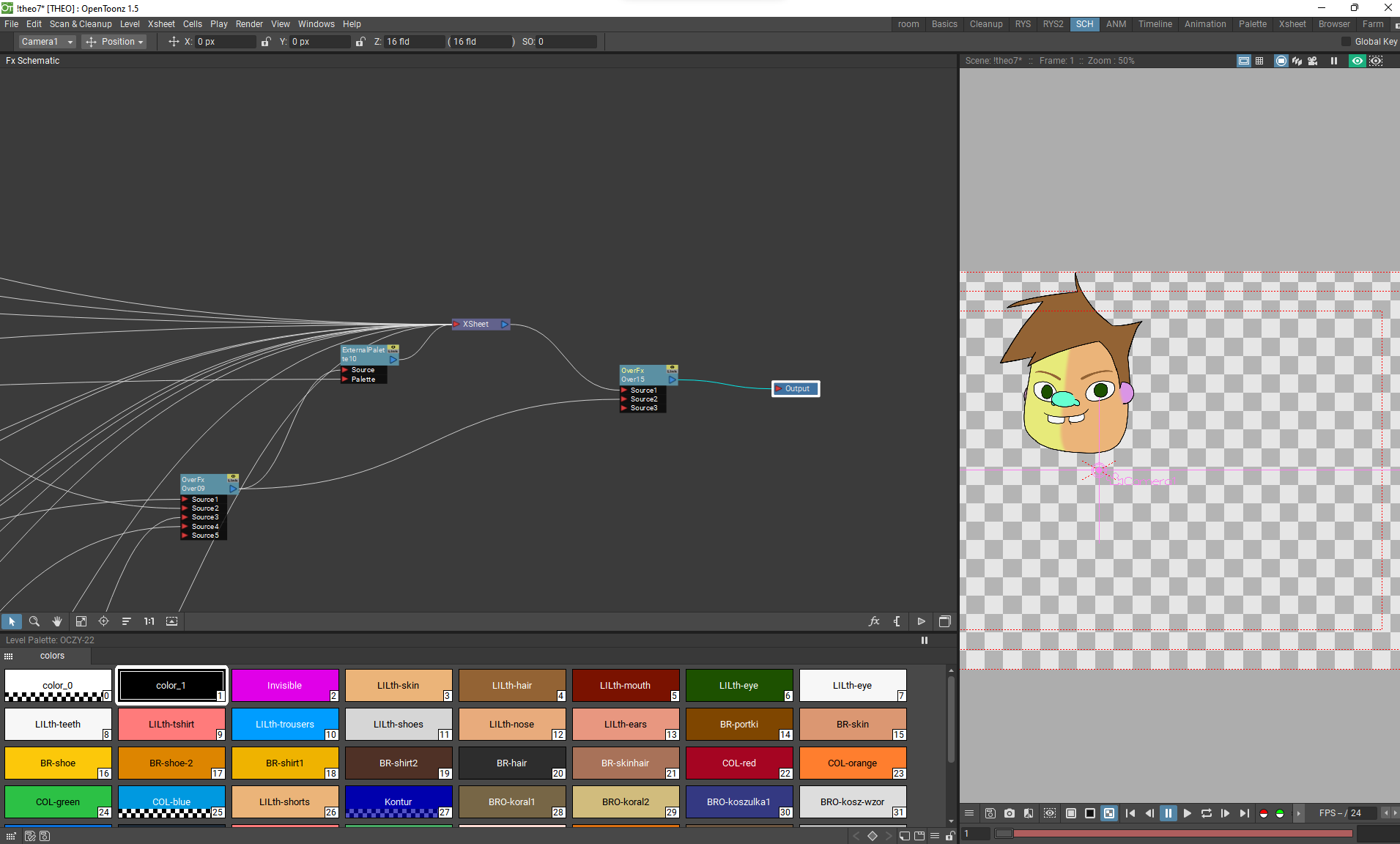The height and width of the screenshot is (844, 1400).
Task: Fit the schematic to the window
Action: click(81, 621)
